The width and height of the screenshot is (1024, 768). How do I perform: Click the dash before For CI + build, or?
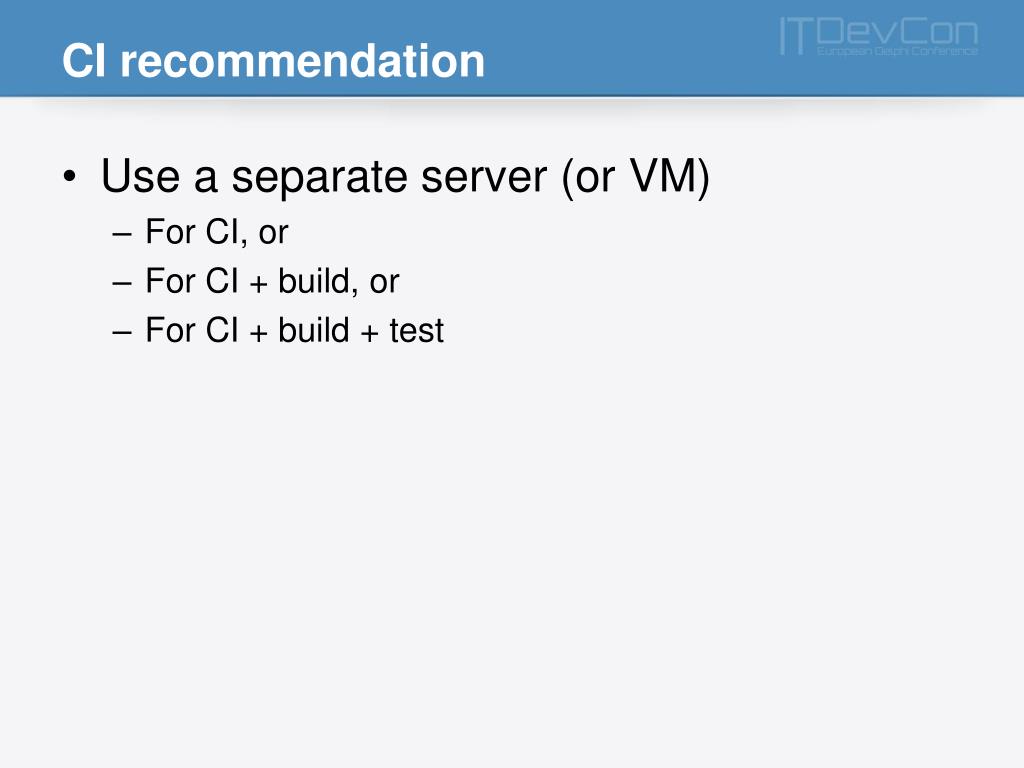pyautogui.click(x=122, y=283)
